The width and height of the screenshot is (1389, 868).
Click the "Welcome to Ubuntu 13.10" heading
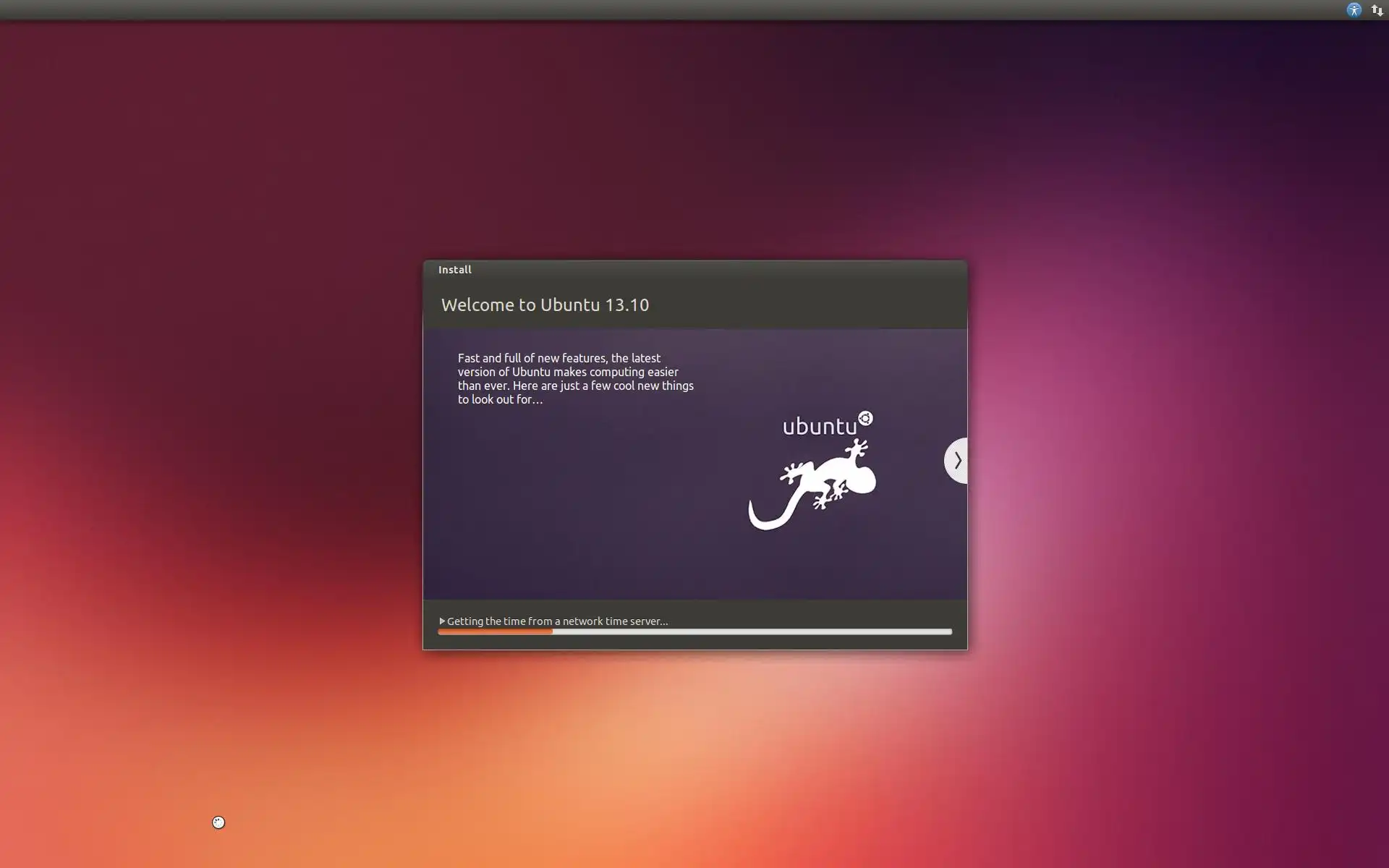pyautogui.click(x=545, y=305)
